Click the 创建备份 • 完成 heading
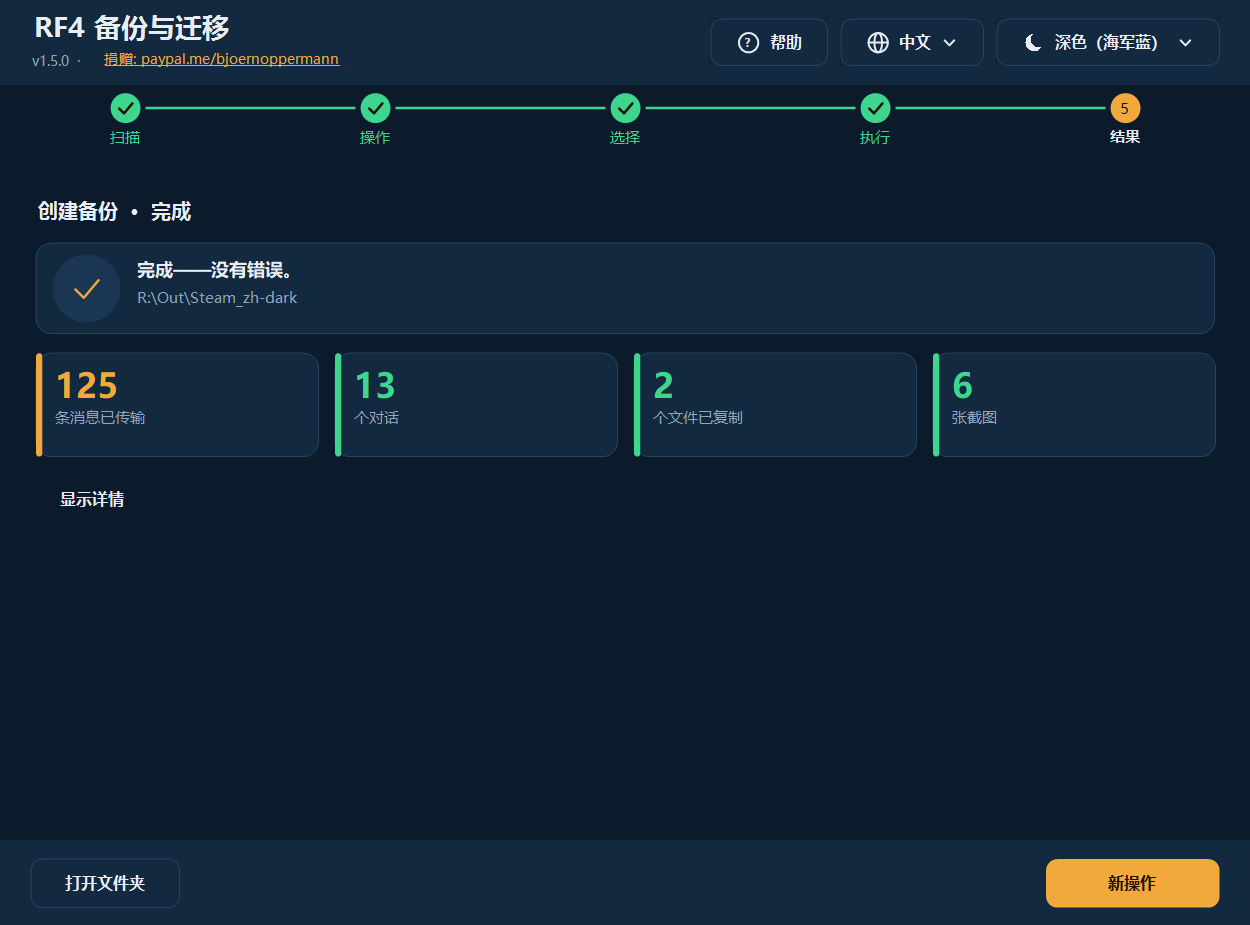Image resolution: width=1250 pixels, height=925 pixels. click(114, 212)
